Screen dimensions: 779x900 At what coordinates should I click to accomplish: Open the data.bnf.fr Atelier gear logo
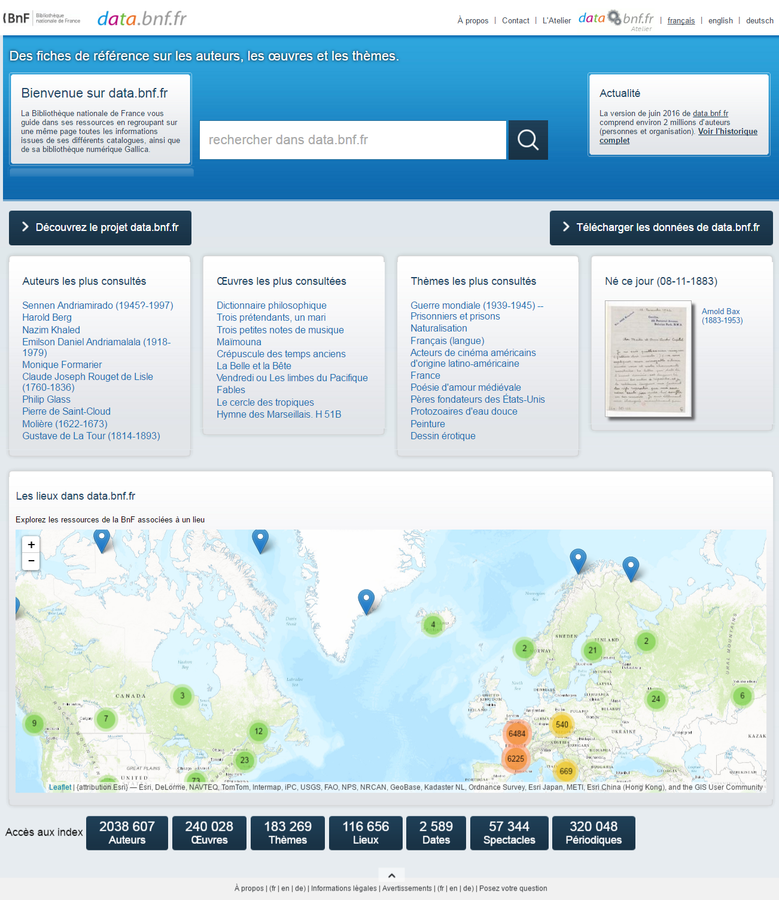(x=616, y=20)
